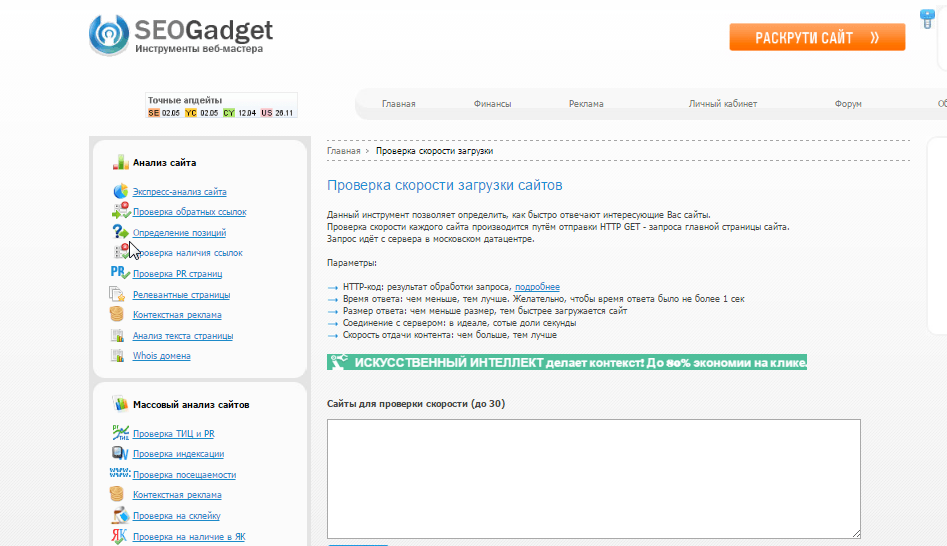947x546 pixels.
Task: Click the CY update date indicator
Action: 239,113
